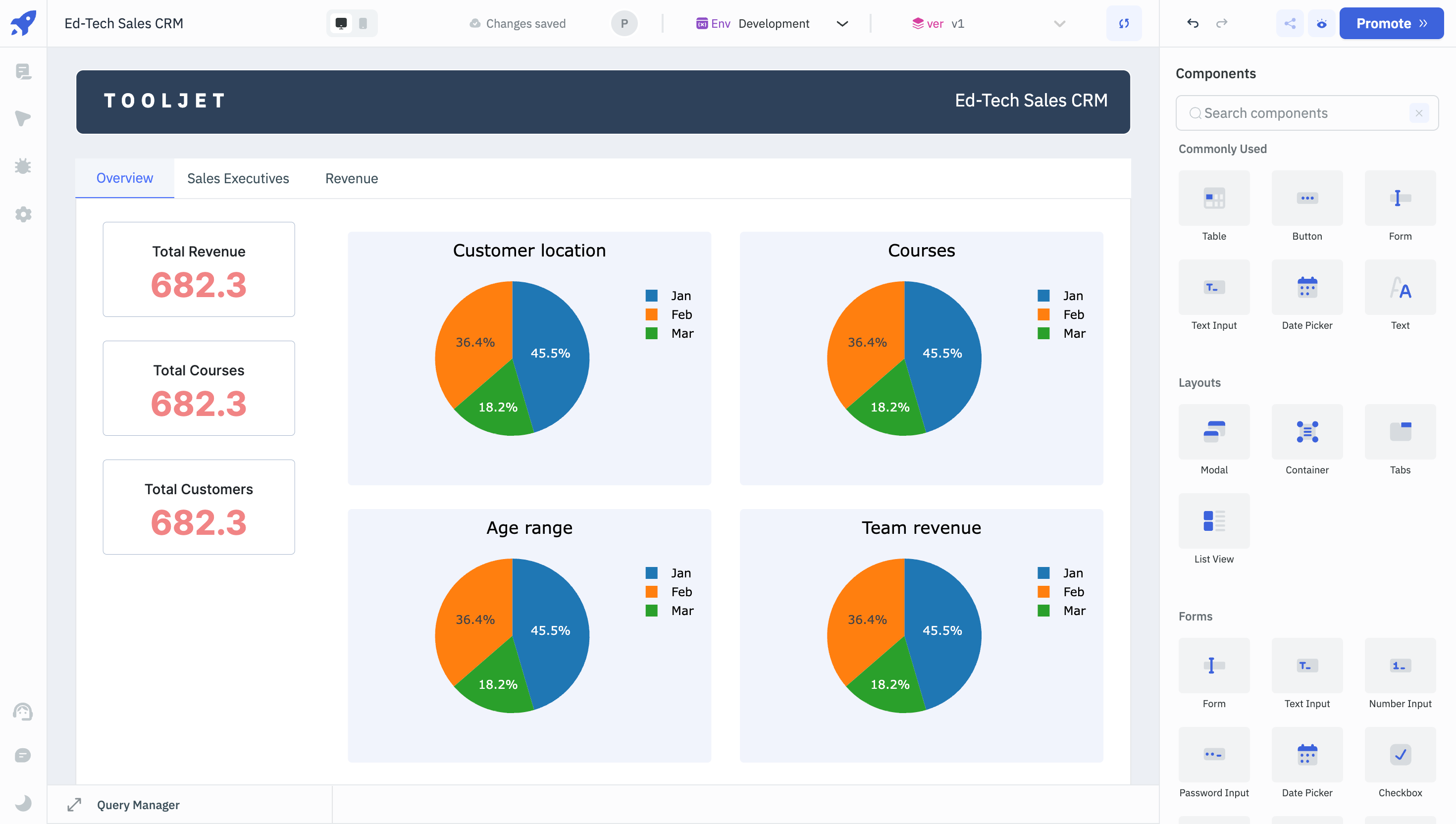Click the undo arrow icon
The image size is (1456, 824).
click(1193, 23)
